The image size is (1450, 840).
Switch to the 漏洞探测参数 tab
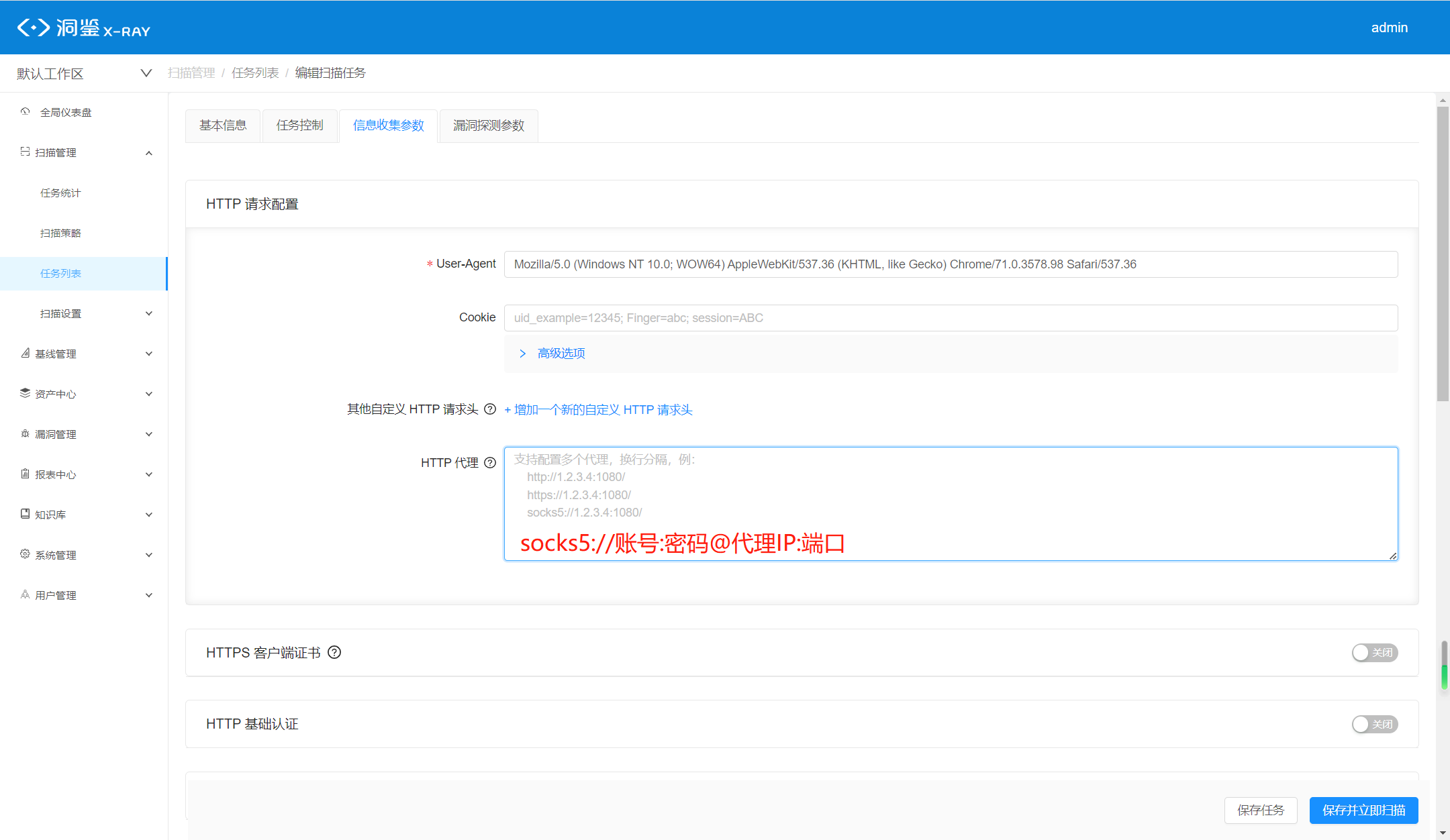pyautogui.click(x=489, y=125)
